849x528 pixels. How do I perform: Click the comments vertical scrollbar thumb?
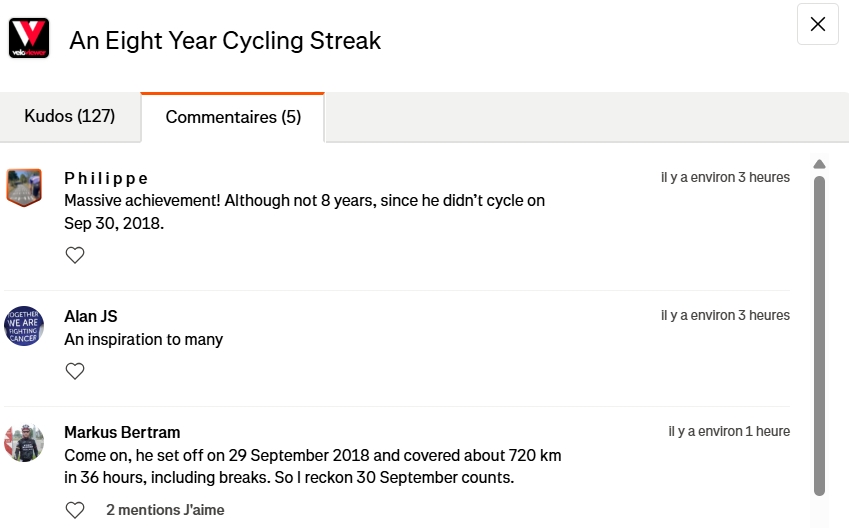point(819,335)
